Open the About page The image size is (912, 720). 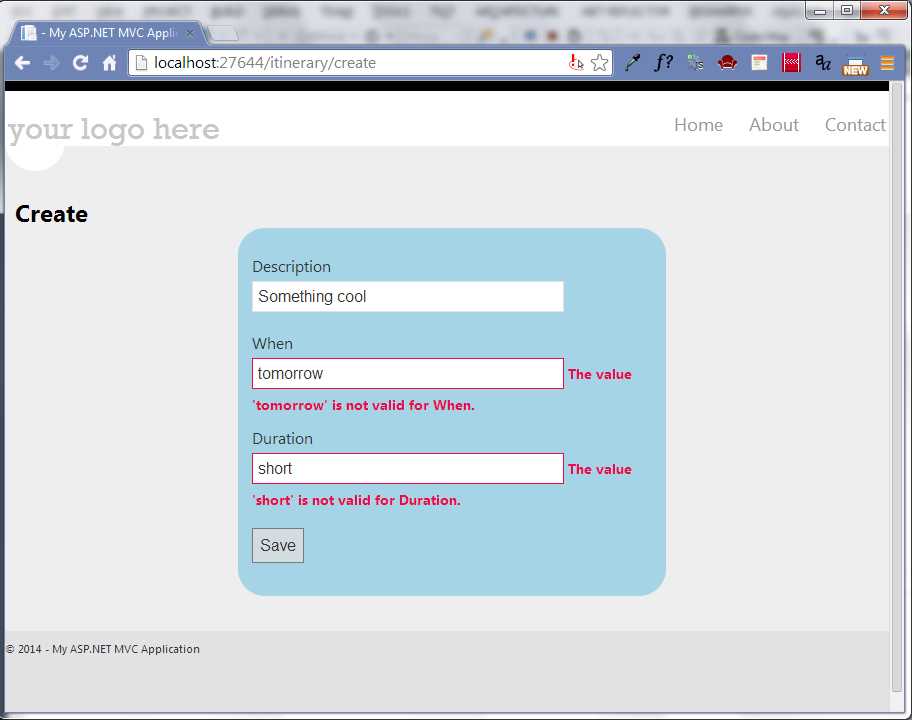click(773, 124)
